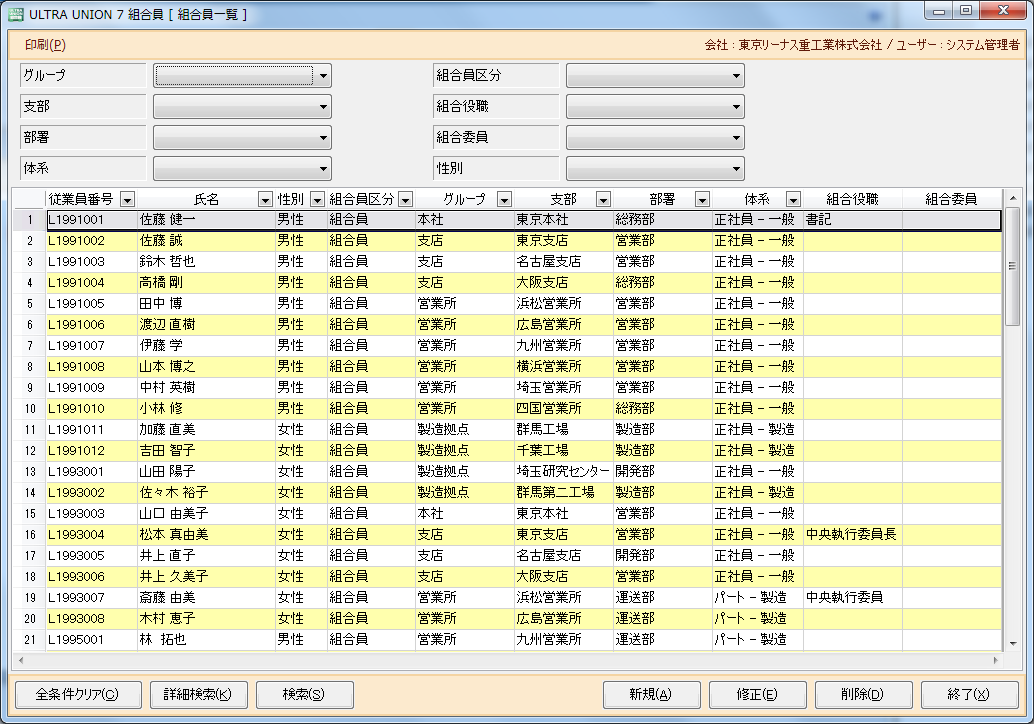The width and height of the screenshot is (1034, 724).
Task: Open the 性別 filter dropdown at top
Action: coord(655,169)
